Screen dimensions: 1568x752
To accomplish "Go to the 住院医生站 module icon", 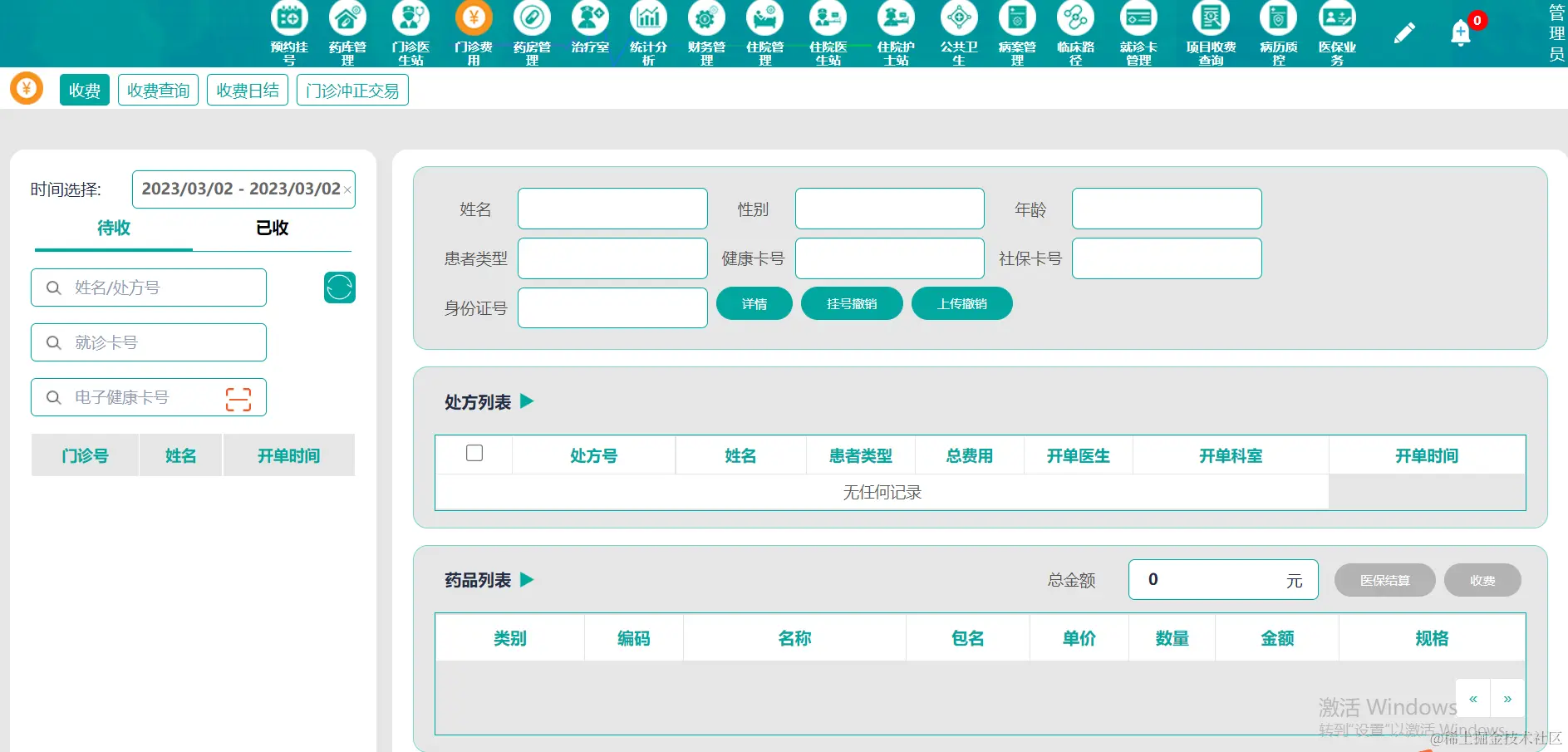I will [x=828, y=18].
